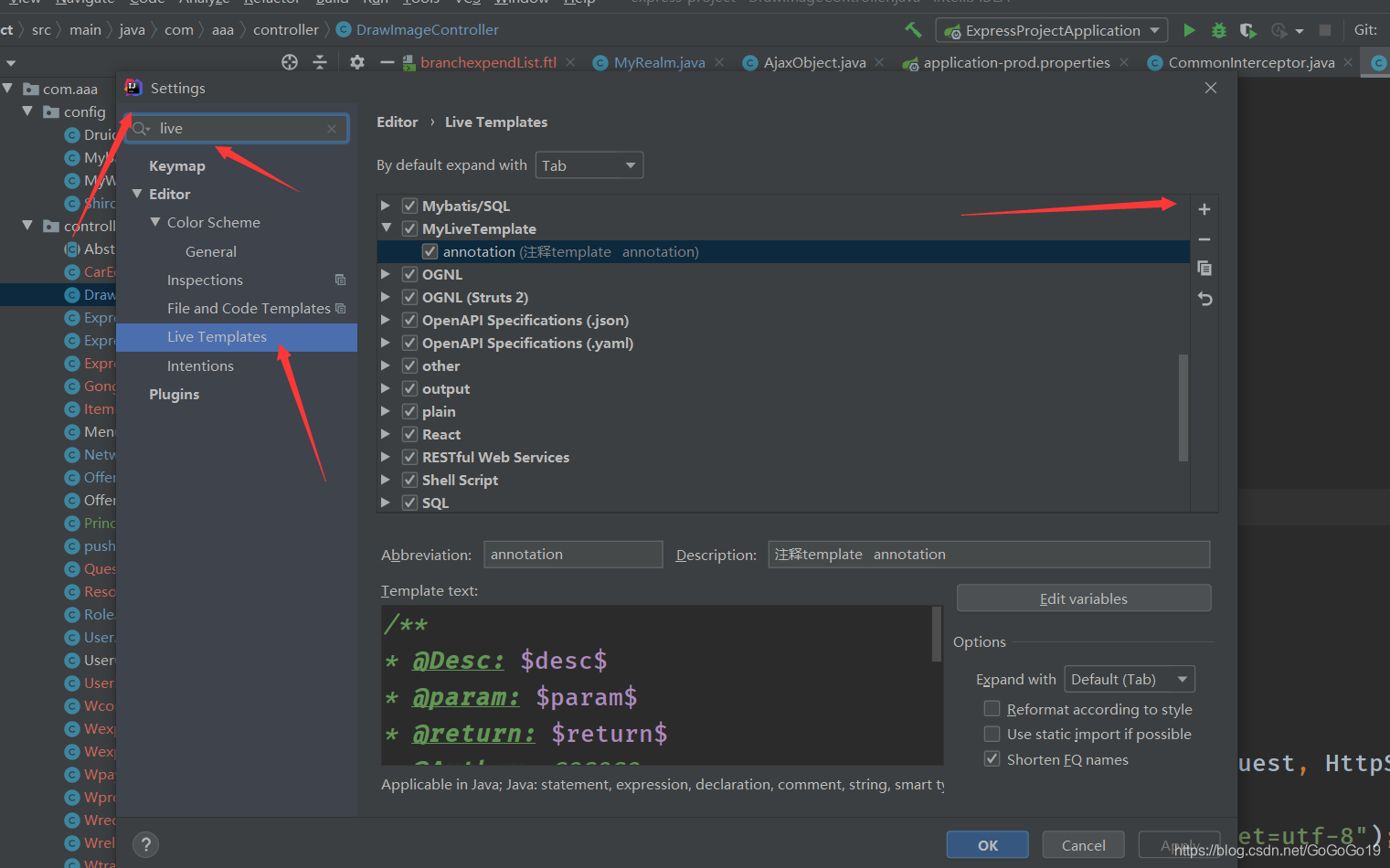The image size is (1390, 868).
Task: Open ExpressProjectApplication run configuration dropdown
Action: [1052, 30]
